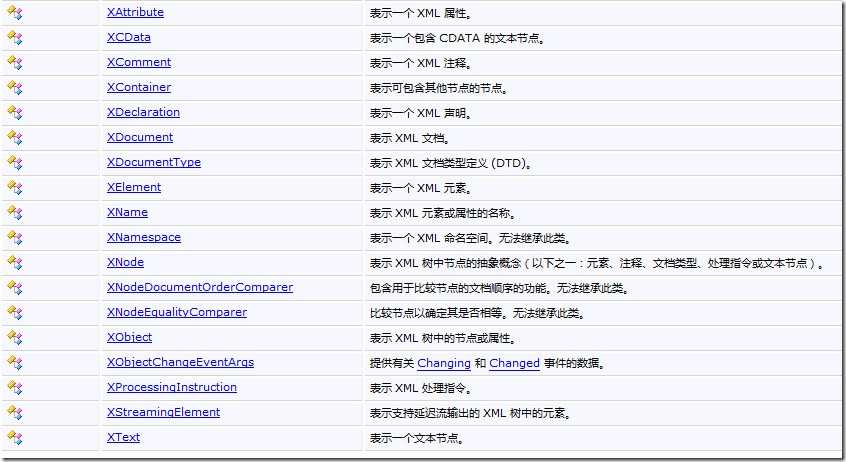Click the class icon beside XStreamingElement
The width and height of the screenshot is (846, 462).
[15, 413]
